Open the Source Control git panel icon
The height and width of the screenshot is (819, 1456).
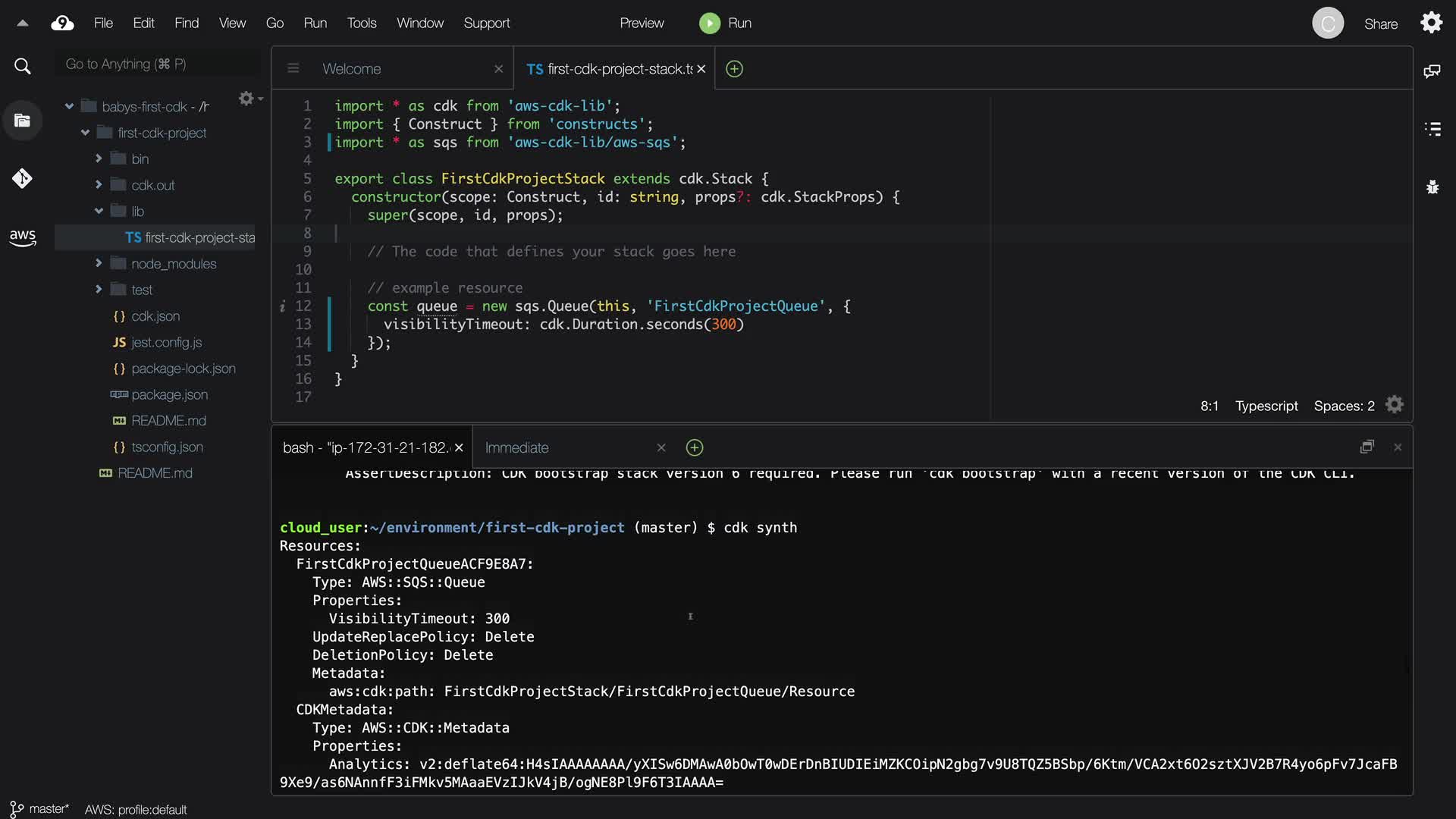pos(22,179)
